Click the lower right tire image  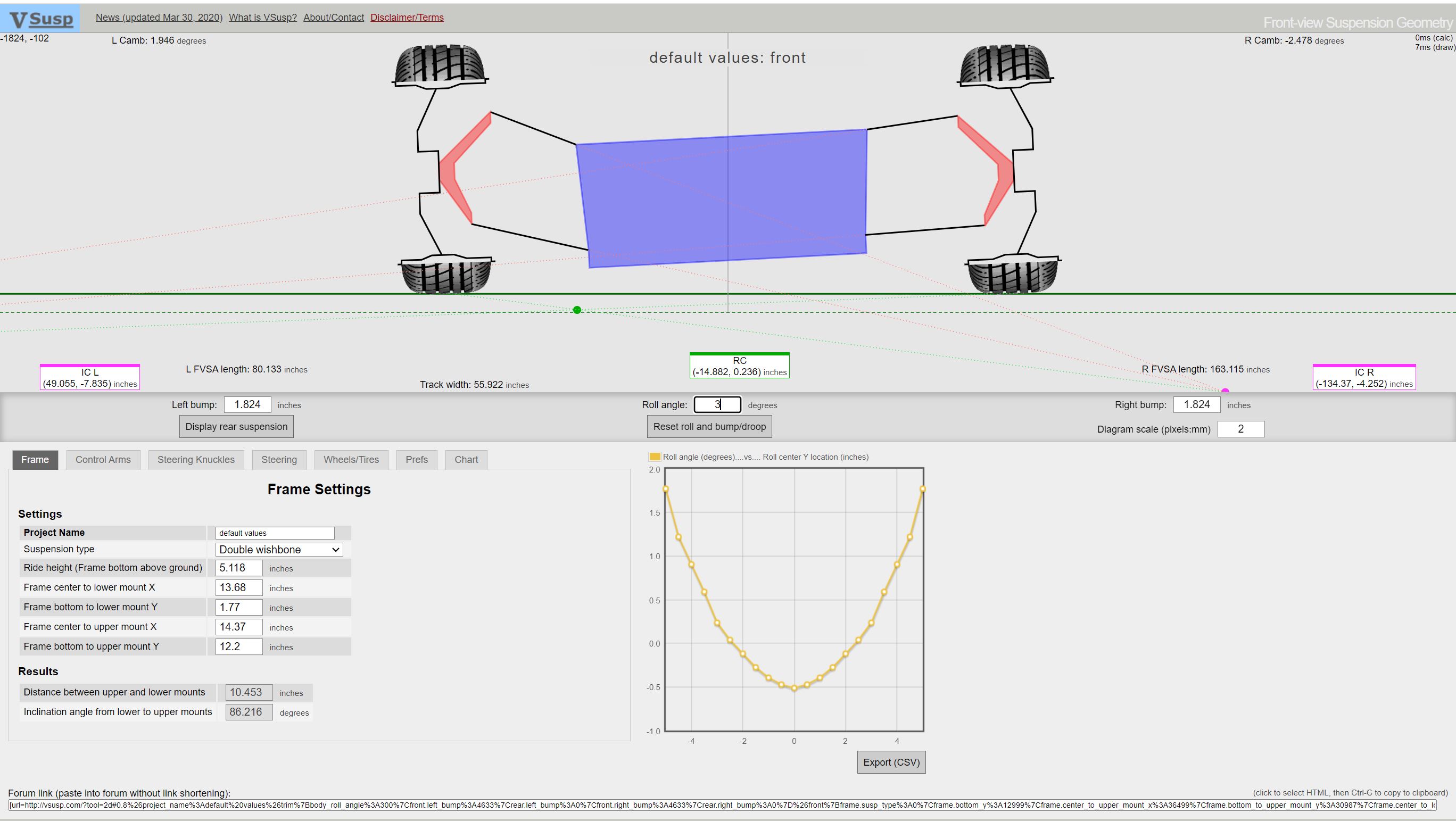click(x=1012, y=275)
